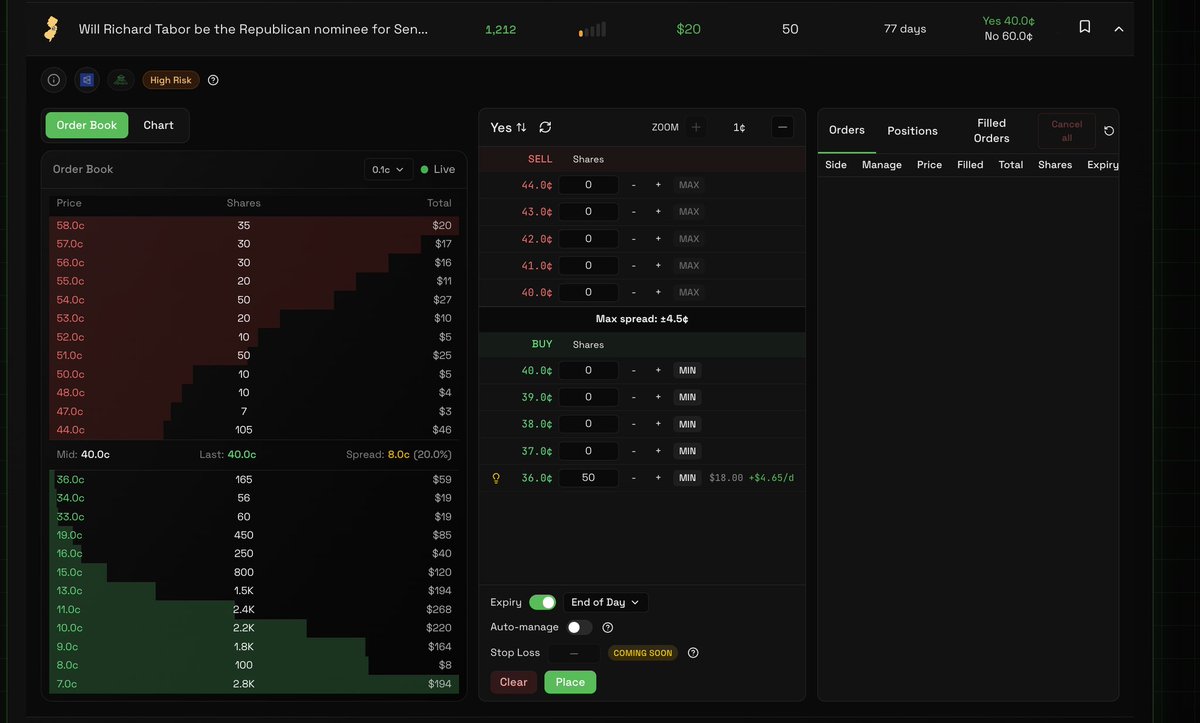Swap Yes/No side with arrows icon
The image size is (1200, 723).
click(x=521, y=127)
